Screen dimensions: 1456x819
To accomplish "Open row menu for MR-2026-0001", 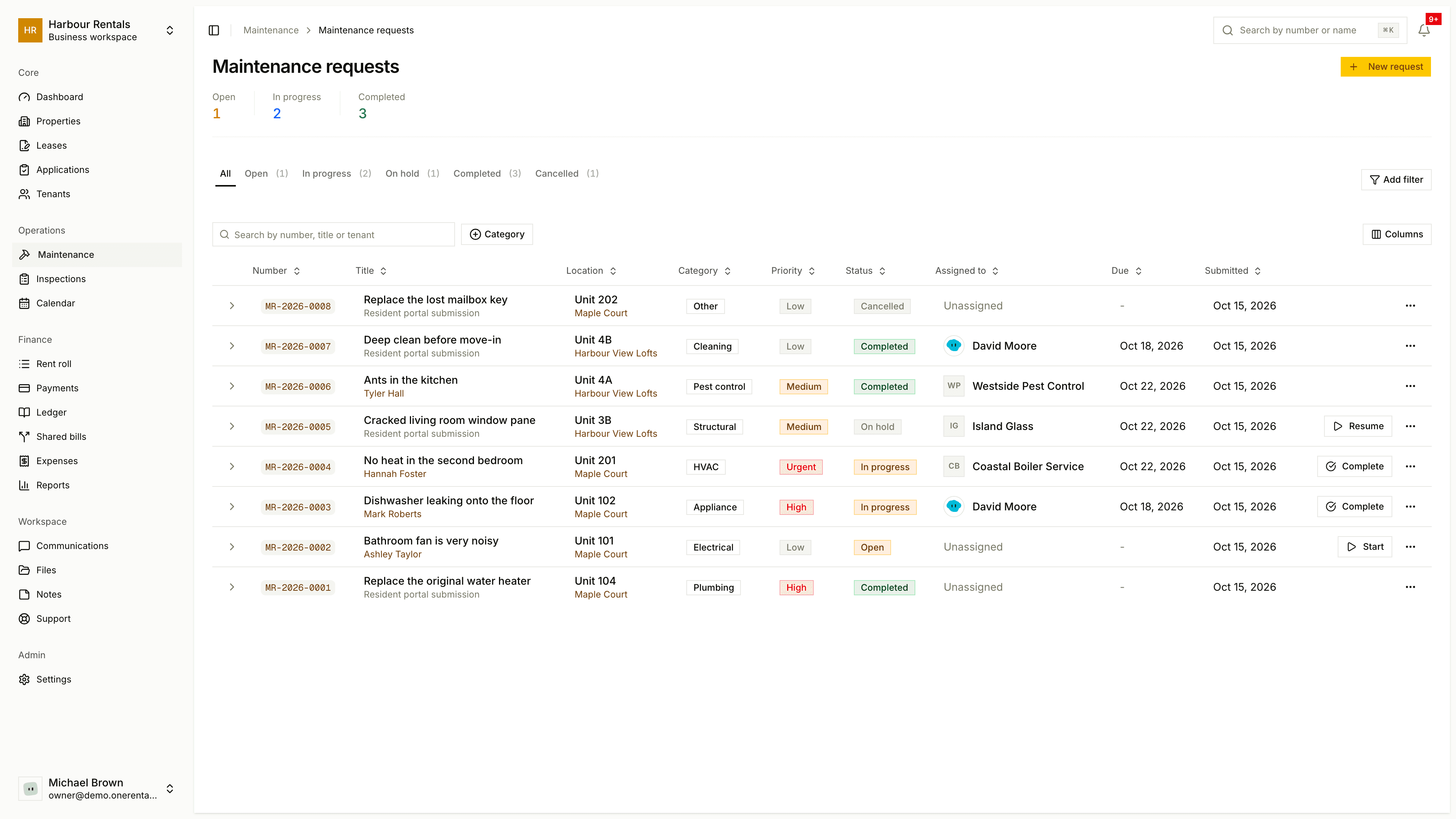I will pos(1410,587).
